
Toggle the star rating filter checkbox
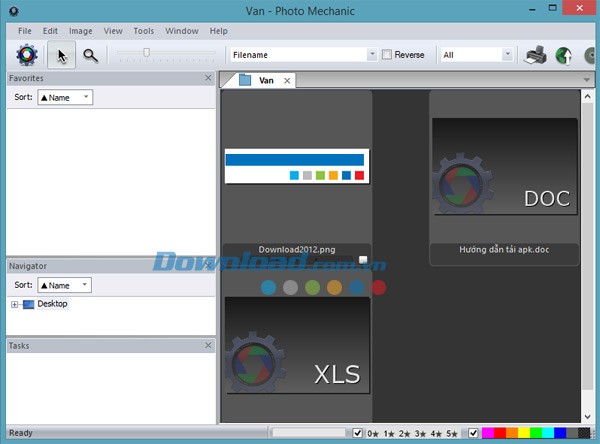click(x=358, y=433)
